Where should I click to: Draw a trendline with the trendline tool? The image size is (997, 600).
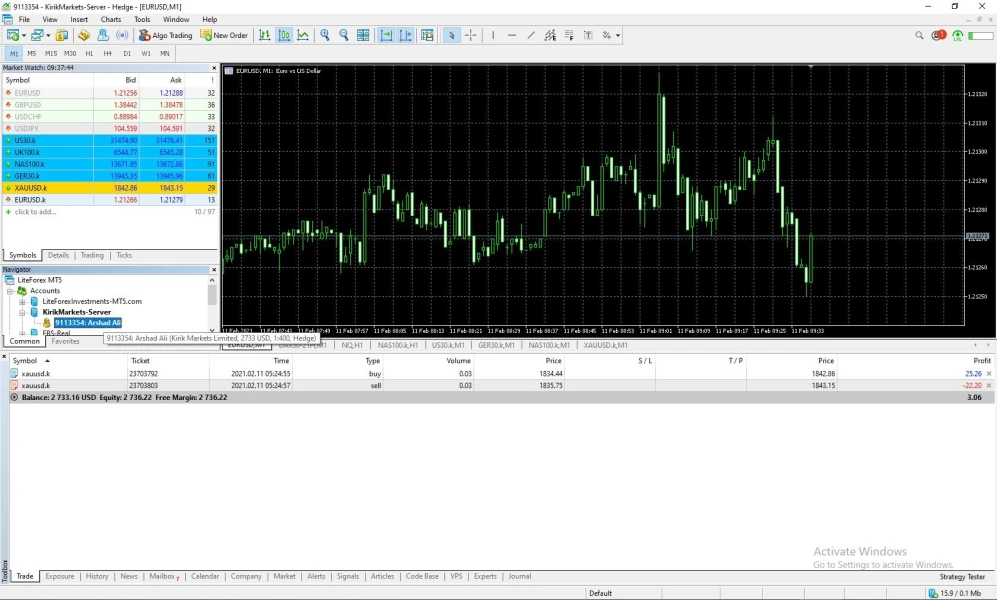click(531, 35)
